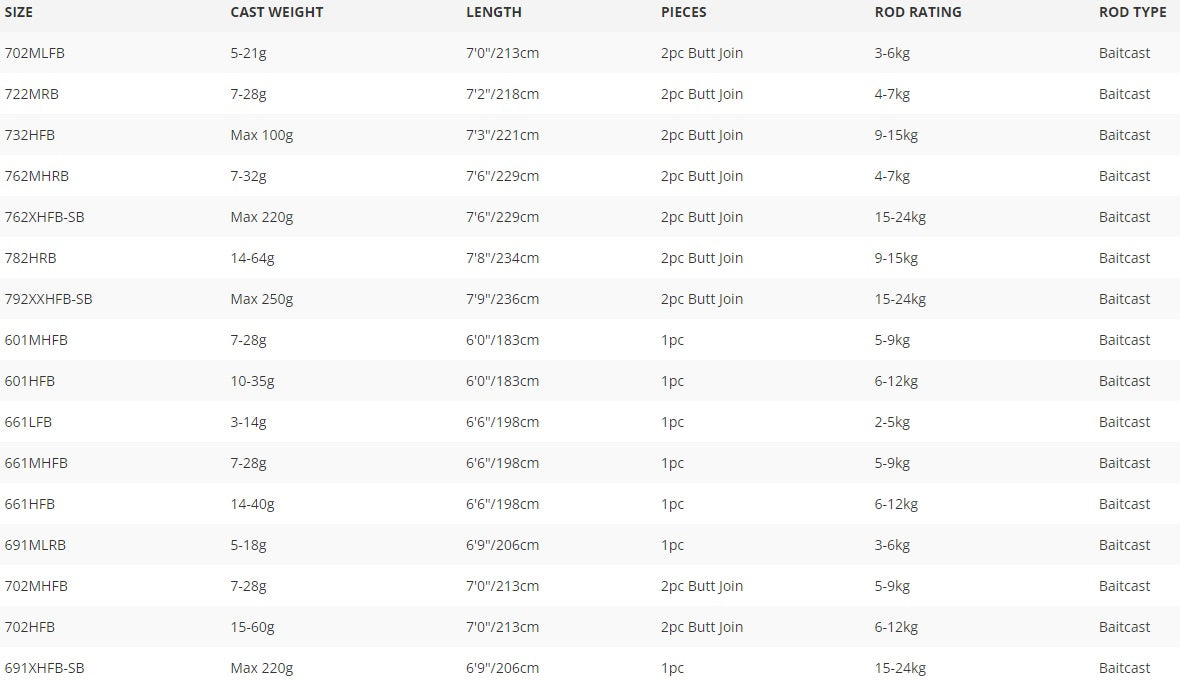Click the ROD TYPE column header

click(x=1133, y=12)
